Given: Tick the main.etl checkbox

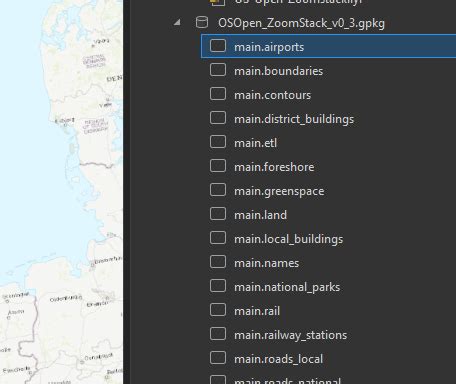Looking at the screenshot, I should click(x=218, y=142).
